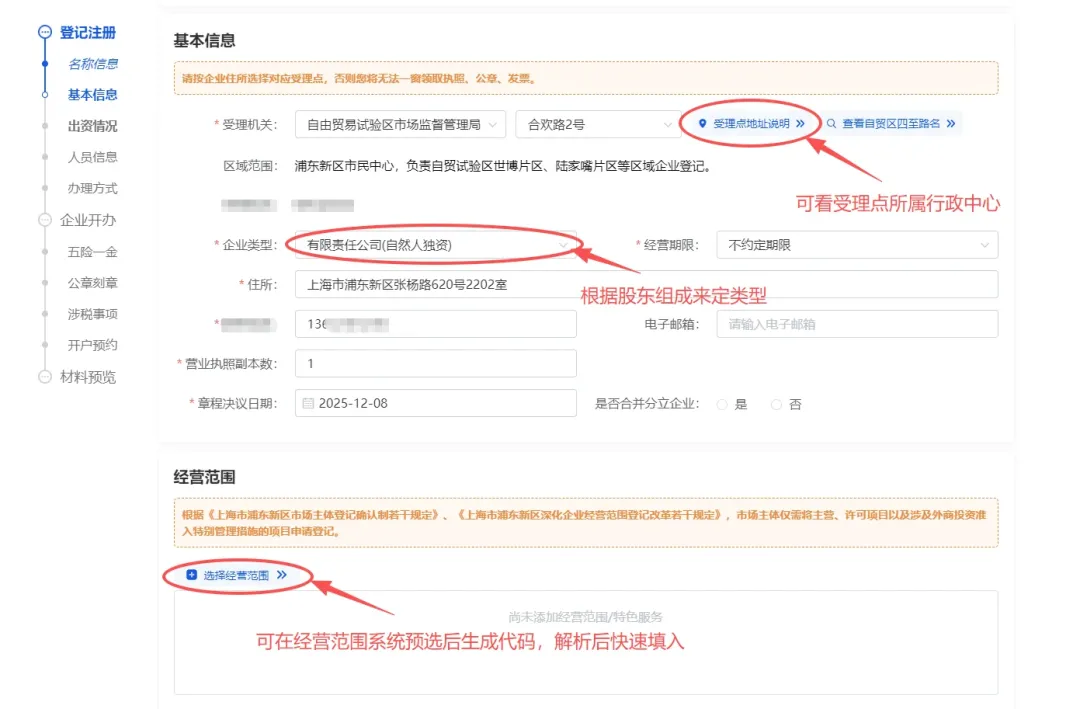Click the double-chevron after 受理点地址说明

[800, 123]
